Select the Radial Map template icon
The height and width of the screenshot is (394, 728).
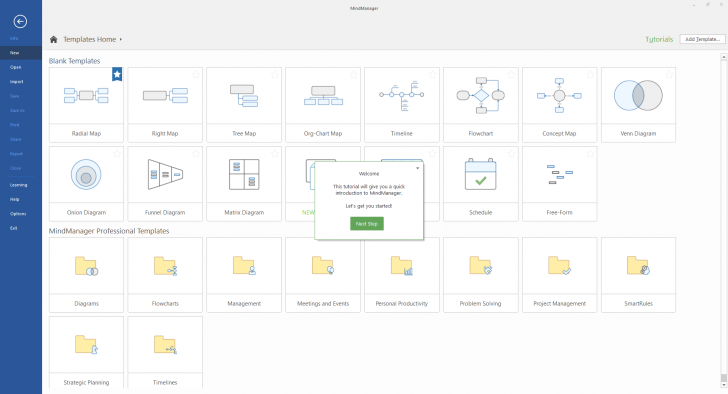[x=86, y=96]
